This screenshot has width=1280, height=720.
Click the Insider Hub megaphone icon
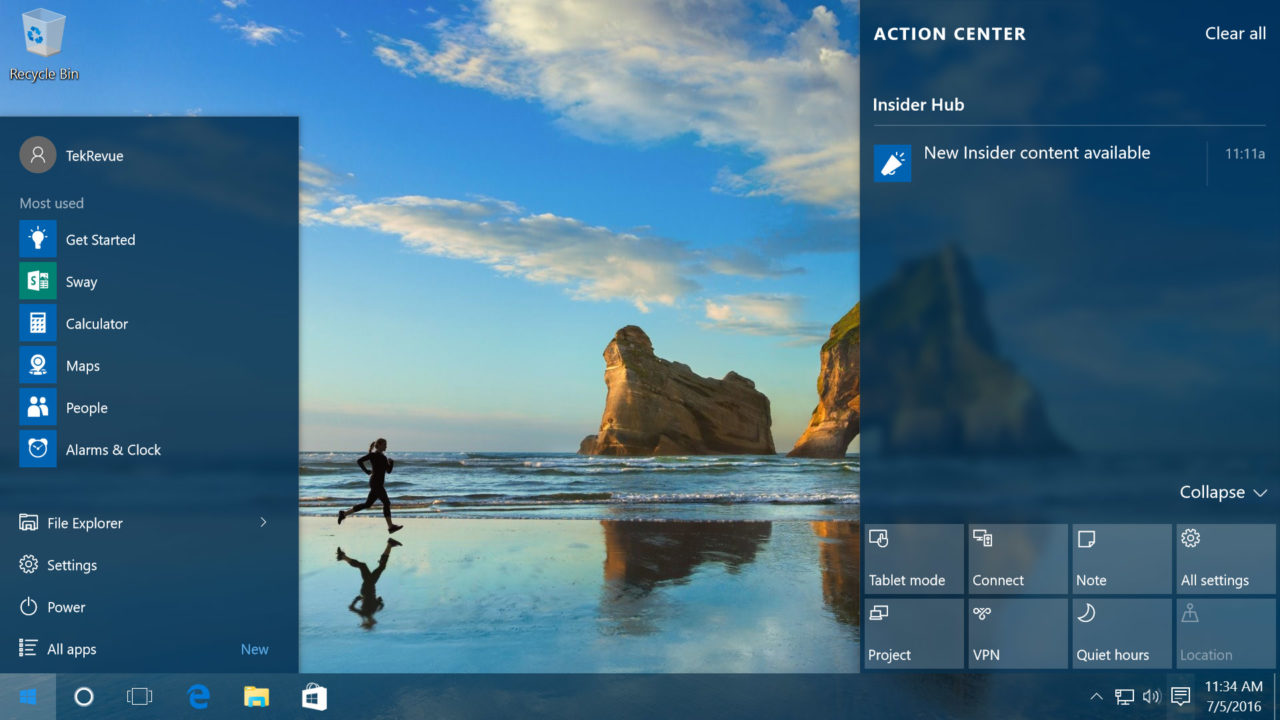click(x=892, y=163)
